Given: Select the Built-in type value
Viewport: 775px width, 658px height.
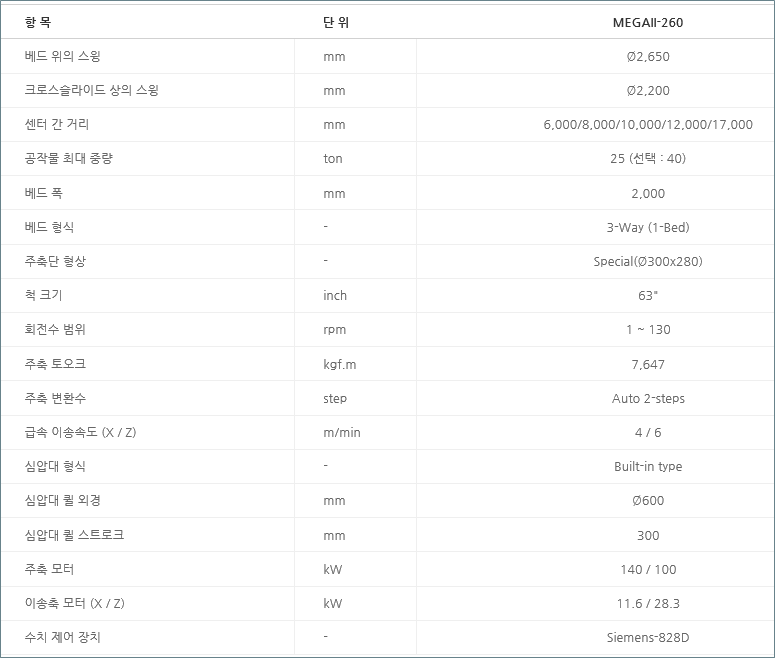Looking at the screenshot, I should tap(648, 467).
